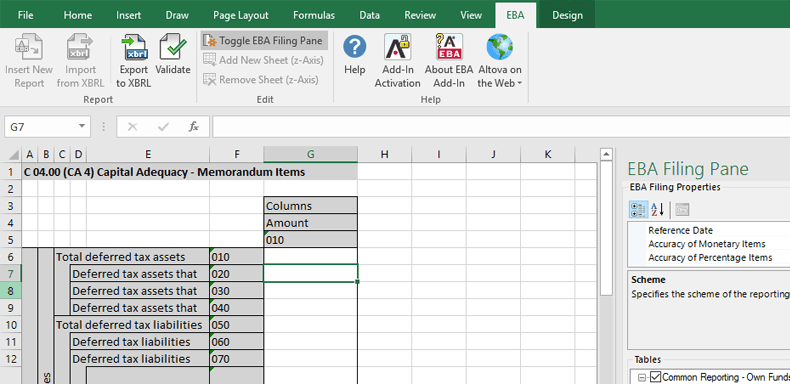Switch to the Data ribbon tab
This screenshot has height=384, width=790.
coord(369,15)
